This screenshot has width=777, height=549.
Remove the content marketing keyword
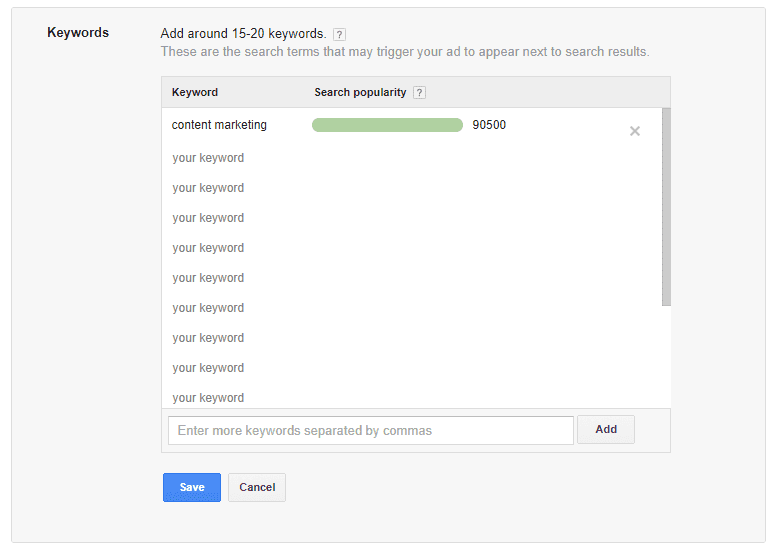click(x=634, y=131)
